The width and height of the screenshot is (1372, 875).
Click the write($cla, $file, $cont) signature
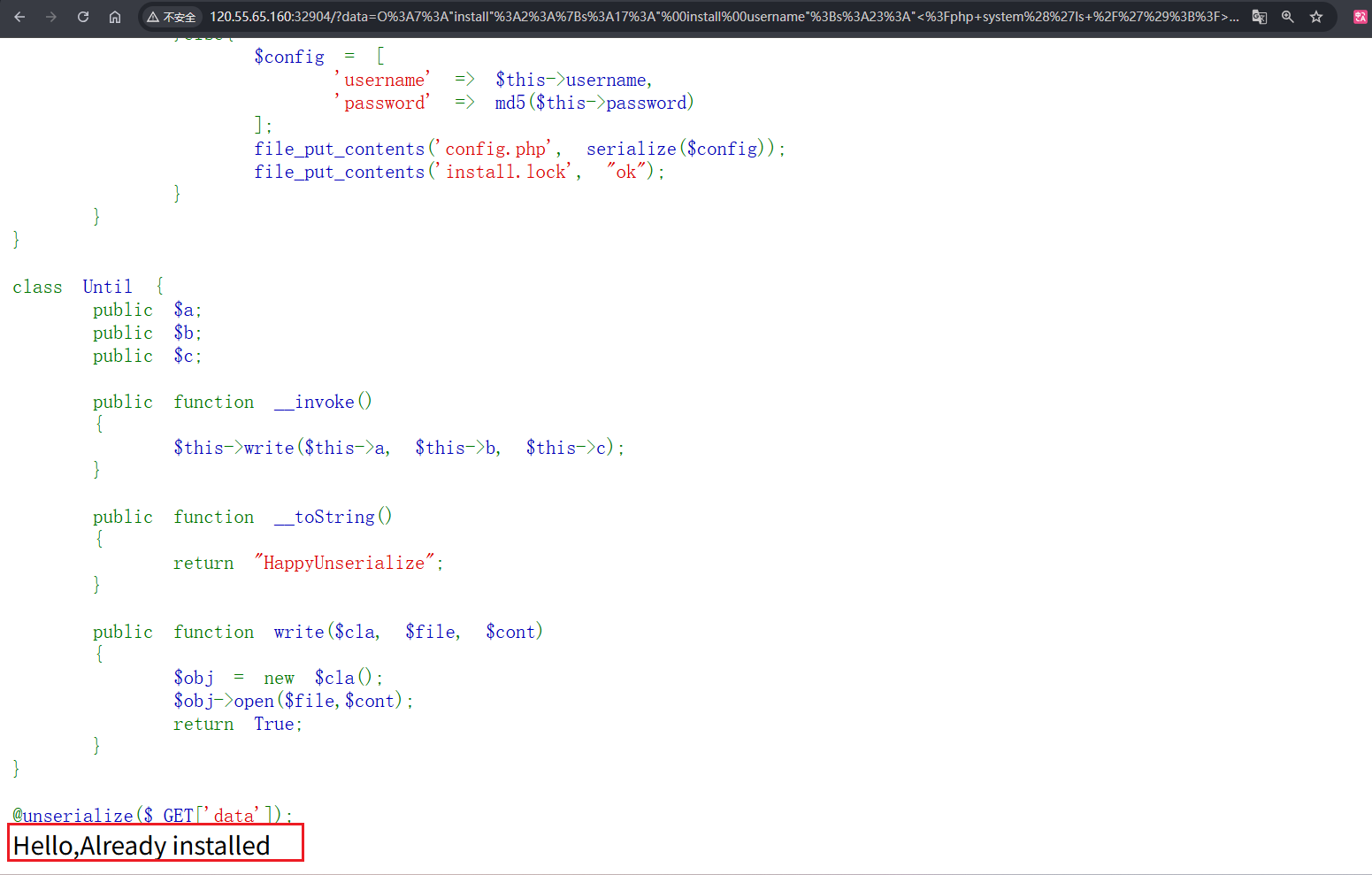tap(408, 632)
